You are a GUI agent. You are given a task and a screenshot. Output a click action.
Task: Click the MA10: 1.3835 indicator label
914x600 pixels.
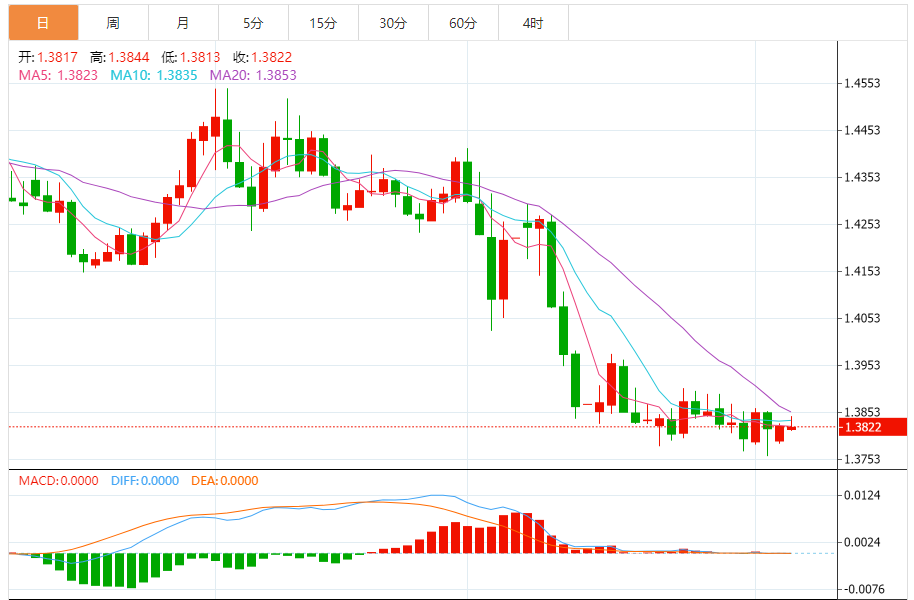(x=154, y=75)
